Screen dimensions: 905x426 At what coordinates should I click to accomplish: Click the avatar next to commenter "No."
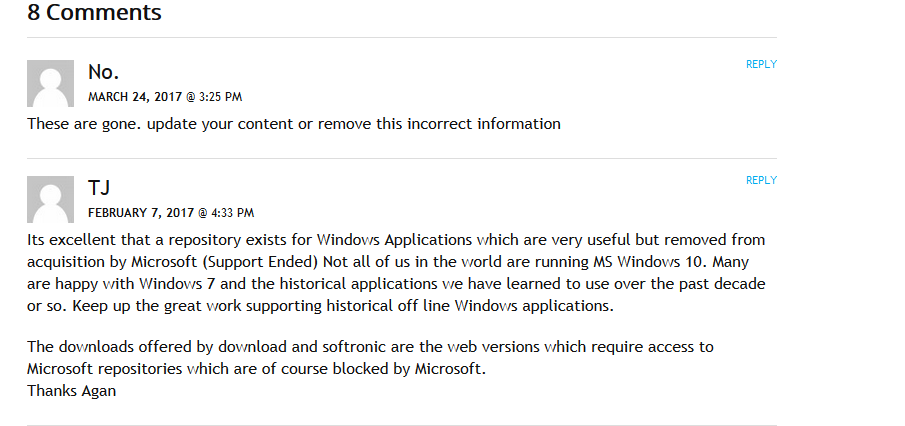point(50,83)
